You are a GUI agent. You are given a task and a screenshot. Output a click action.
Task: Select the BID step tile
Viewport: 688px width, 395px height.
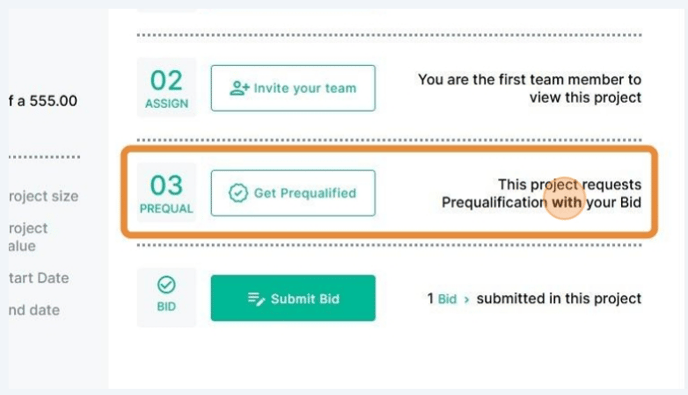click(x=166, y=297)
